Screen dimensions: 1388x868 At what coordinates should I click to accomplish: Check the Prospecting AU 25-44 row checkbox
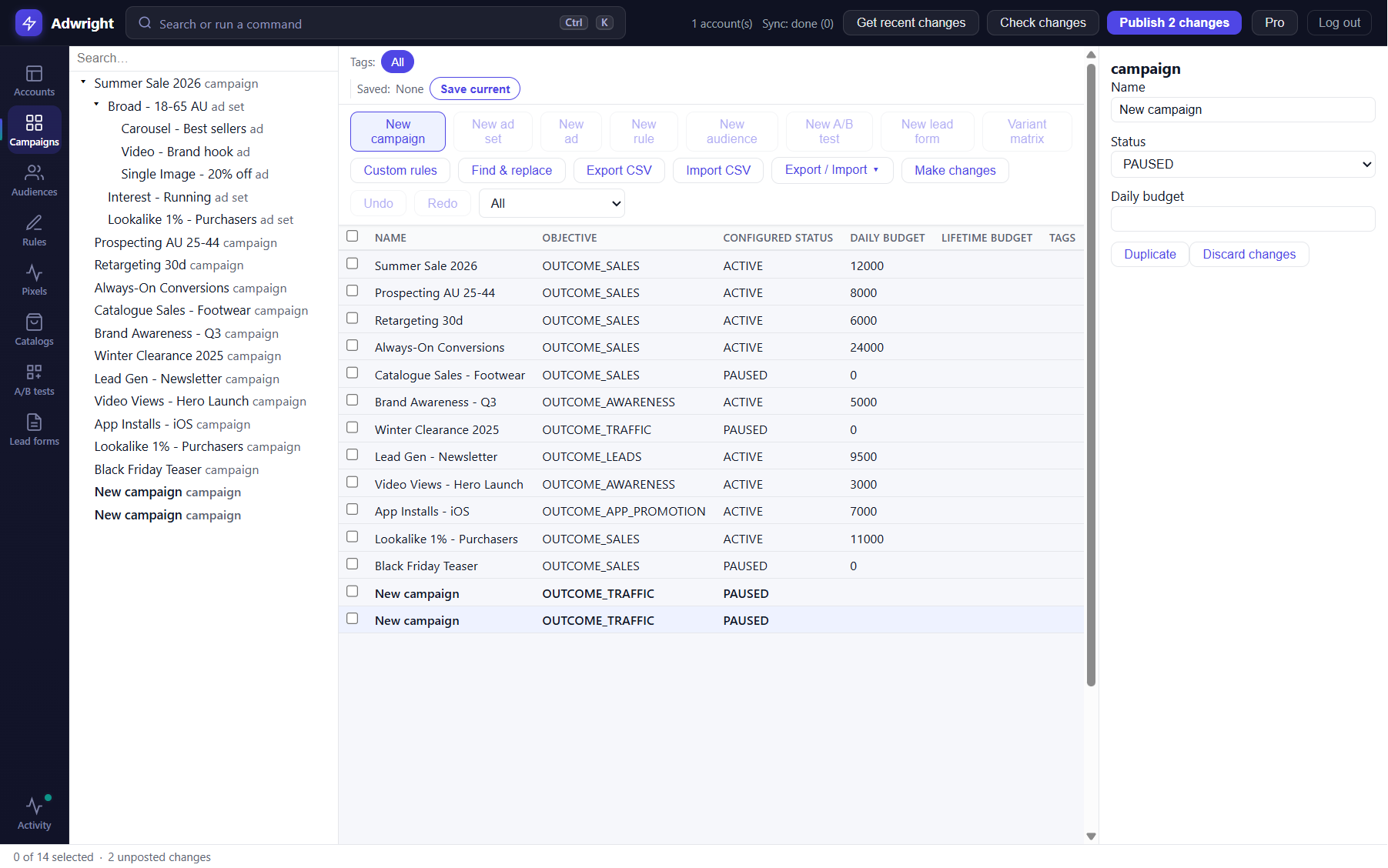tap(353, 291)
